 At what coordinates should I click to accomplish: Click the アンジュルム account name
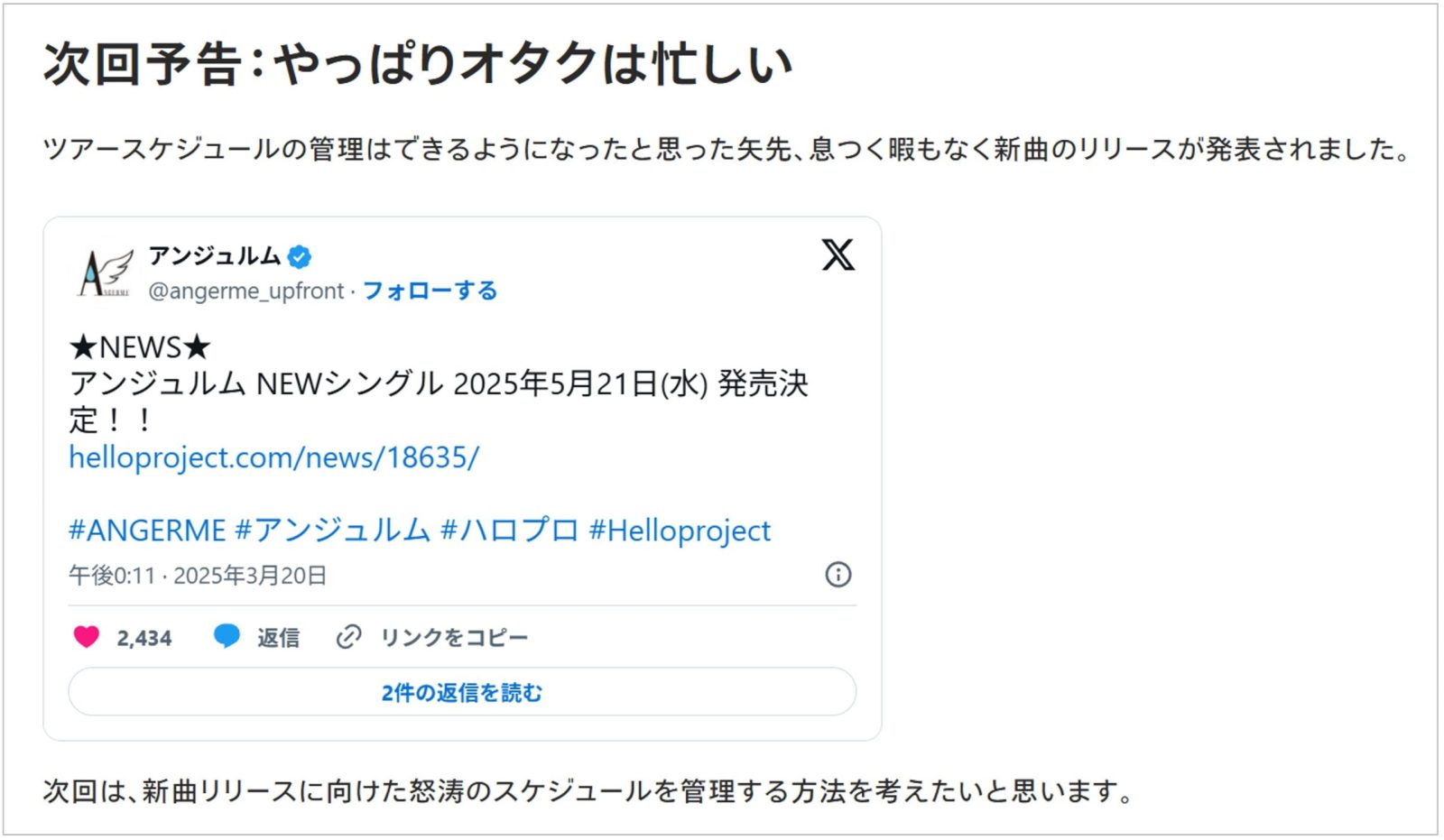coord(215,256)
